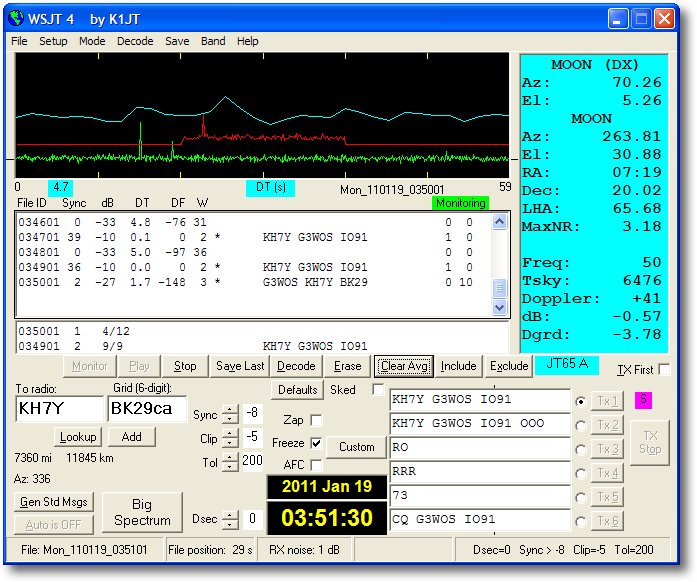
Task: Click the Clip stepper arrows
Action: [230, 438]
